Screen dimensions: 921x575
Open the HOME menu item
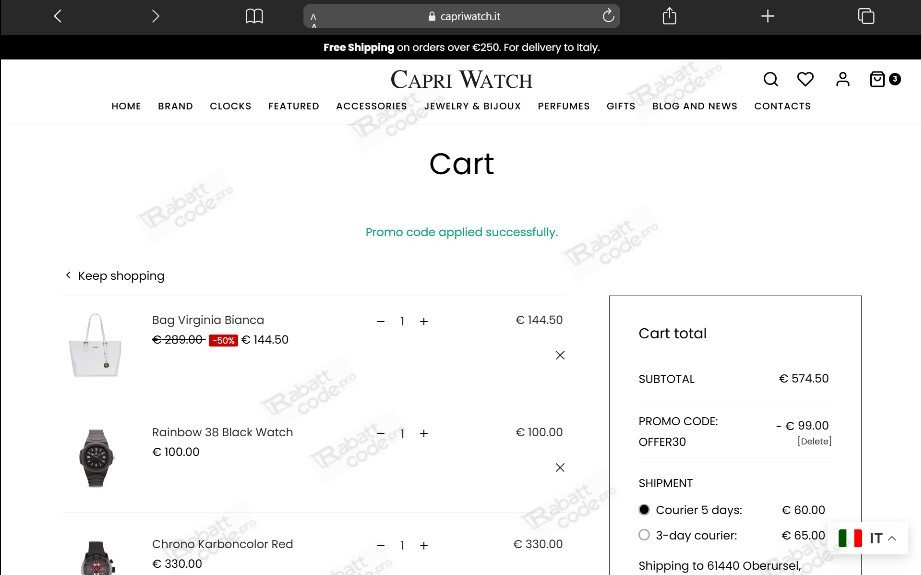[126, 106]
